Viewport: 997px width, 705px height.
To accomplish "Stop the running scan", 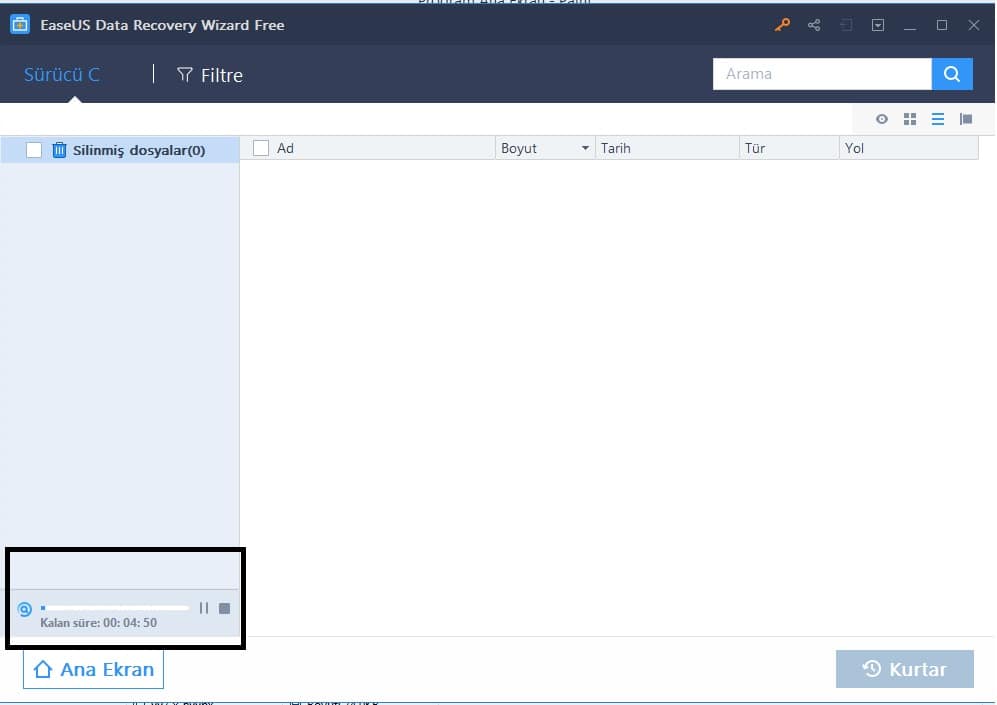I will coord(224,608).
